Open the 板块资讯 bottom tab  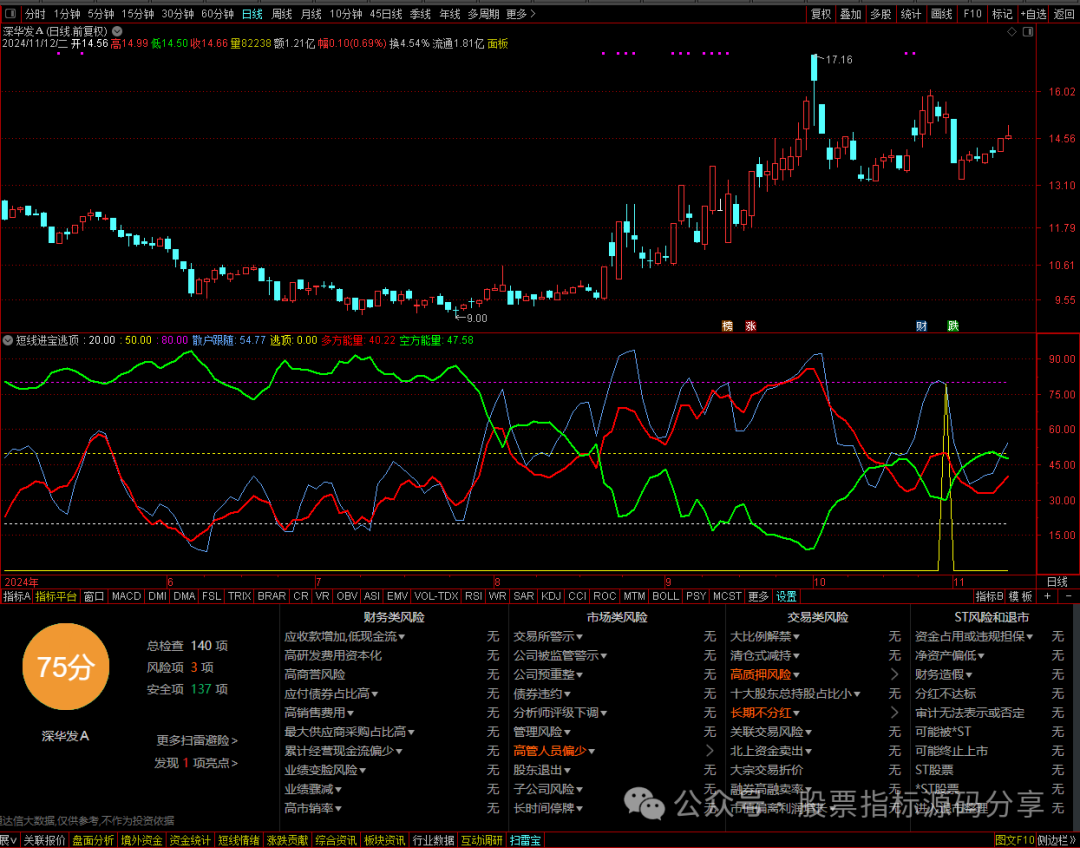(x=384, y=840)
